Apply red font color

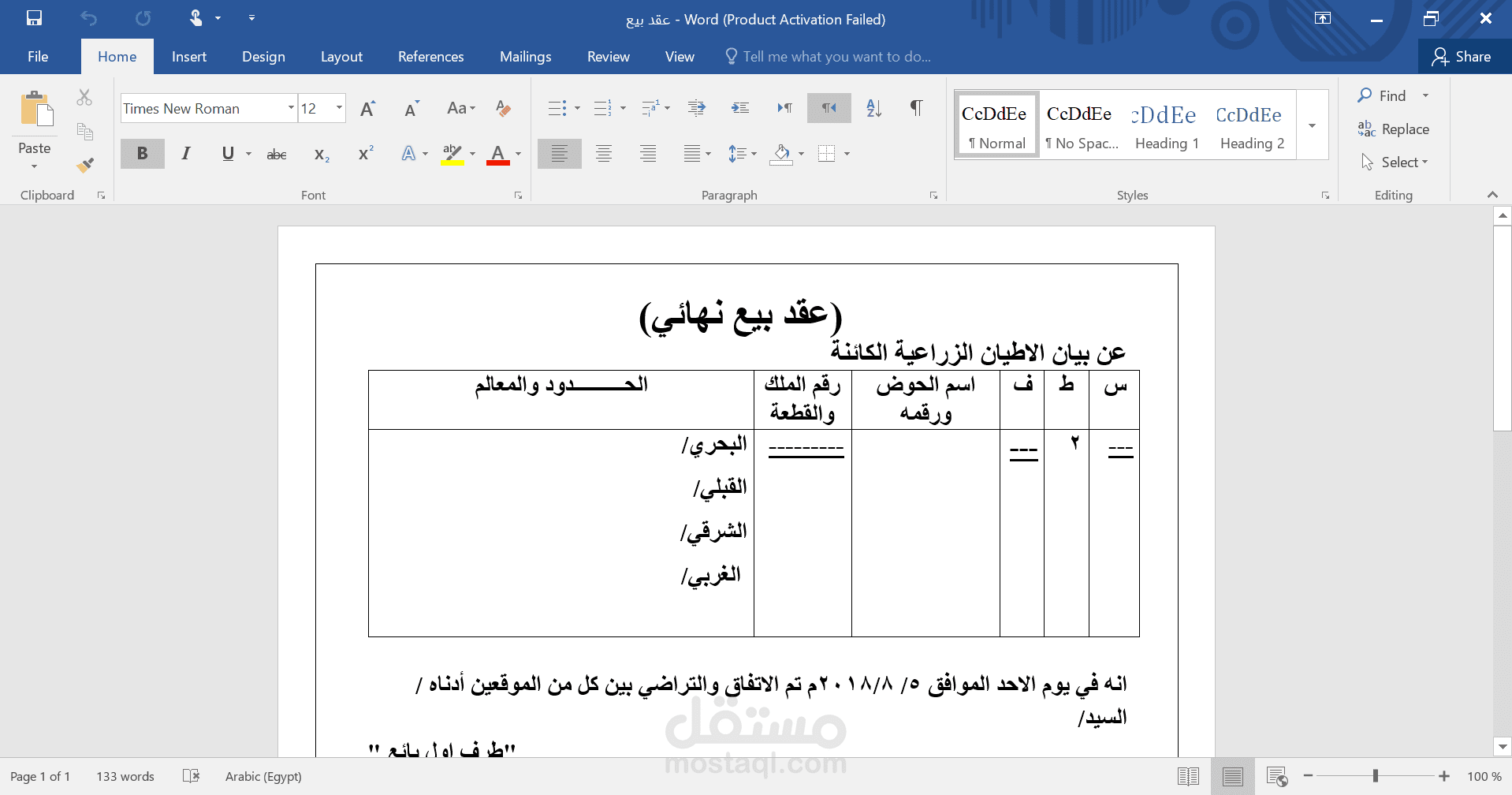[x=497, y=154]
